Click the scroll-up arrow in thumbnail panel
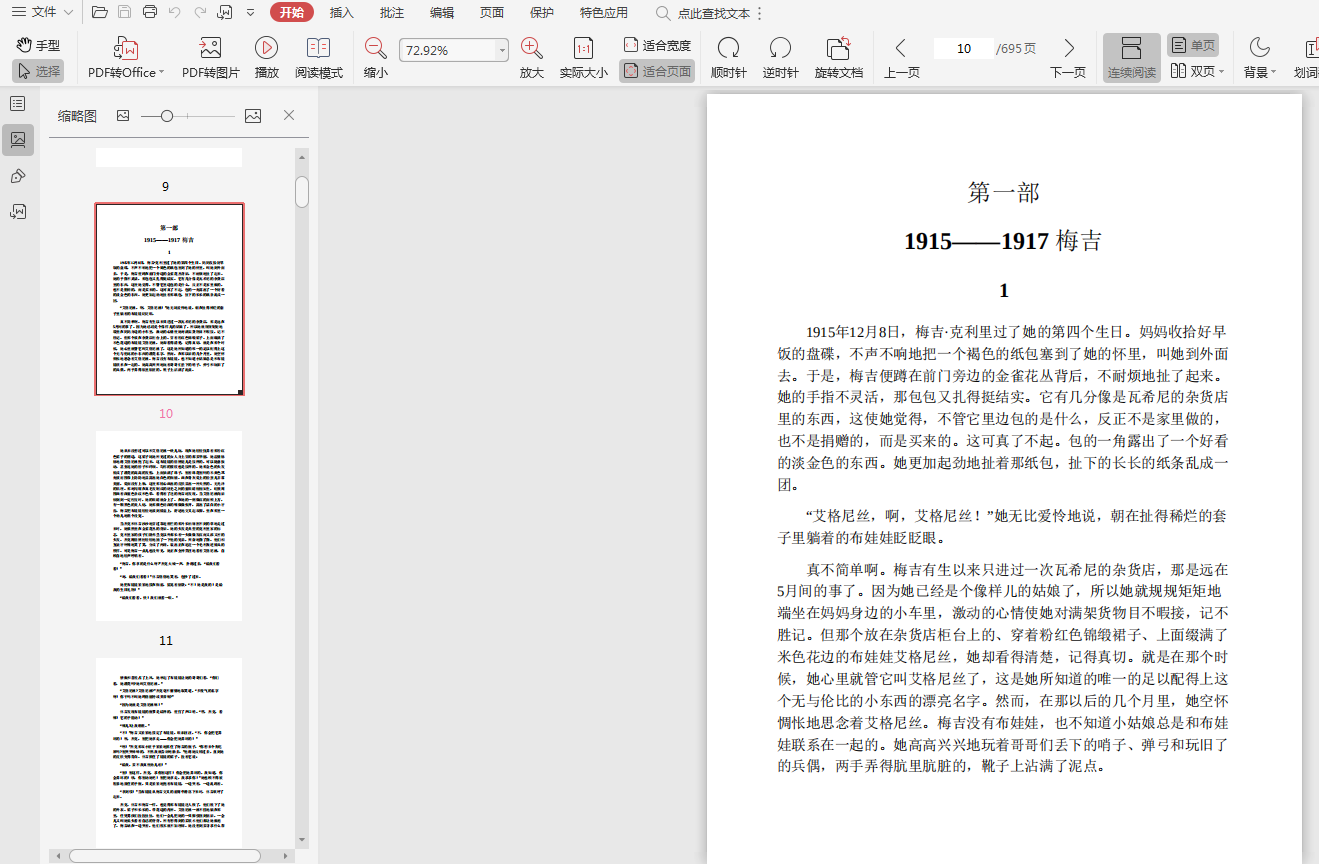The image size is (1319, 864). [302, 155]
